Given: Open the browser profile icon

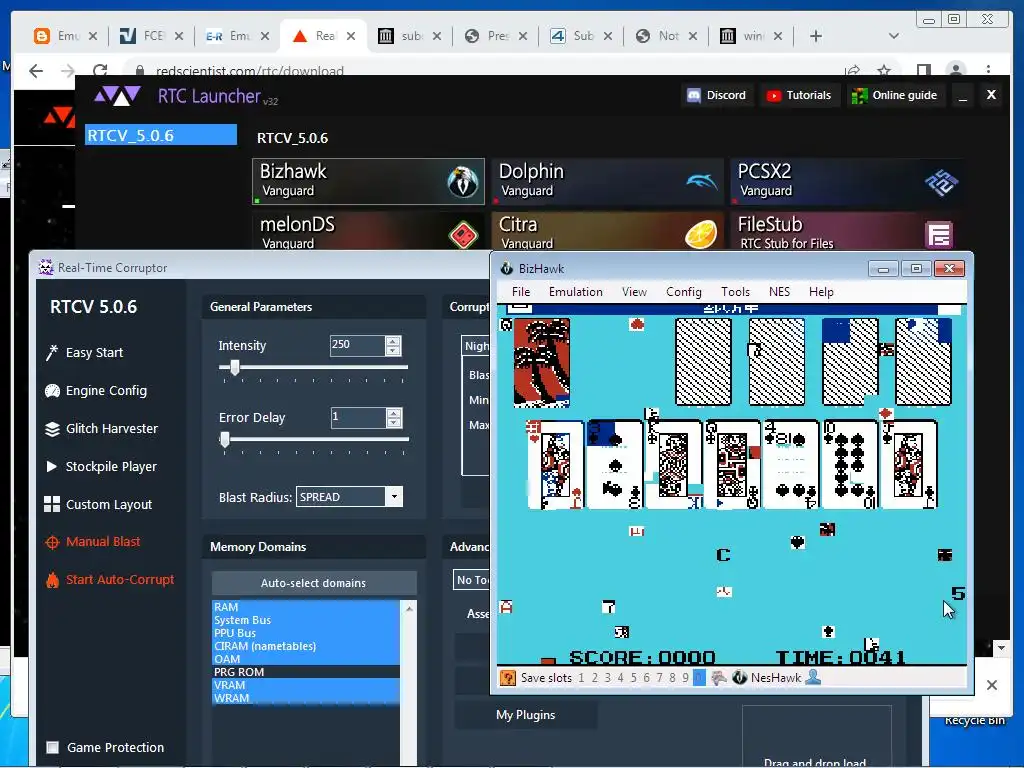Looking at the screenshot, I should click(955, 71).
